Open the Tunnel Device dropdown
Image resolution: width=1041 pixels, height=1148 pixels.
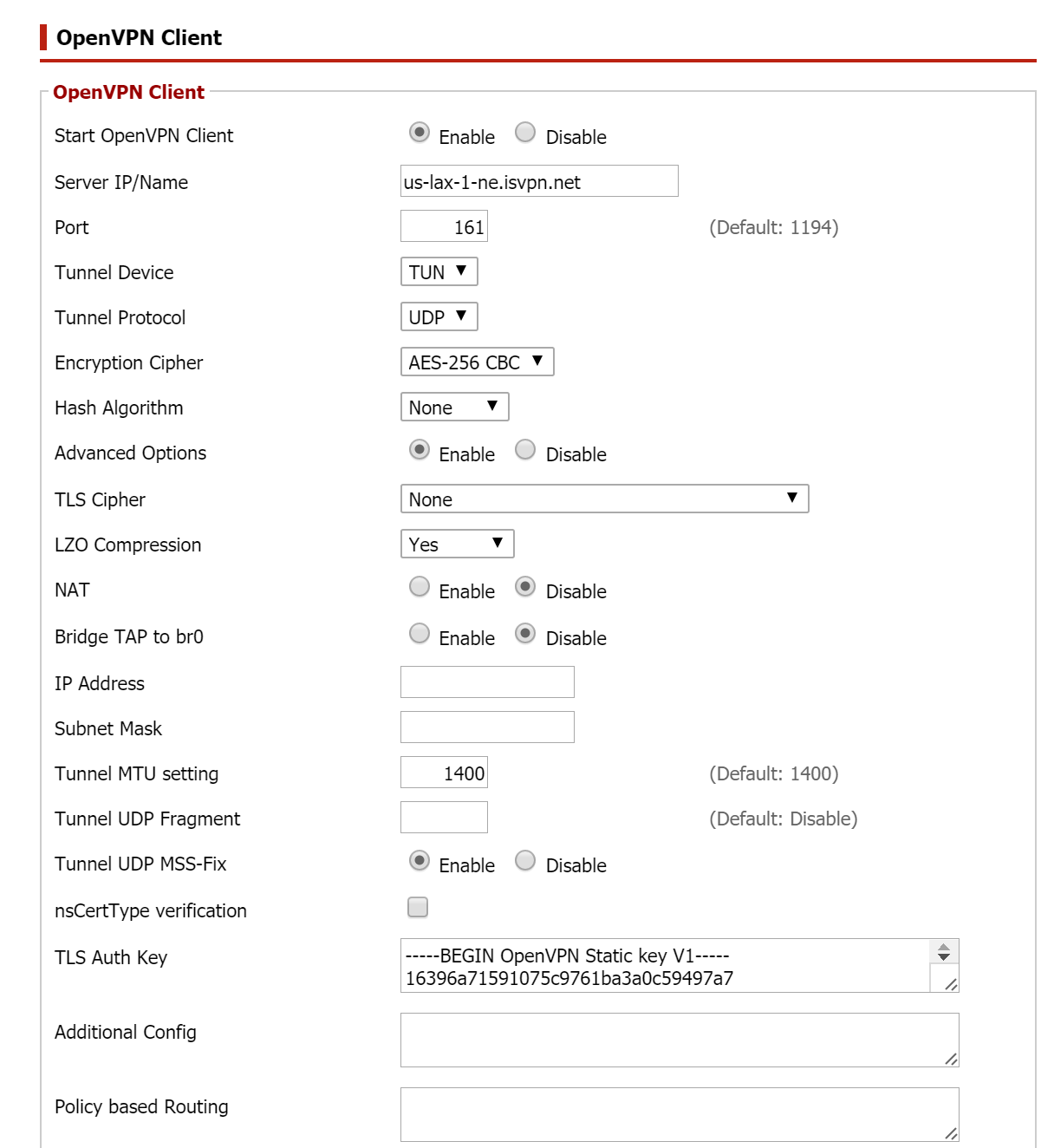point(439,271)
